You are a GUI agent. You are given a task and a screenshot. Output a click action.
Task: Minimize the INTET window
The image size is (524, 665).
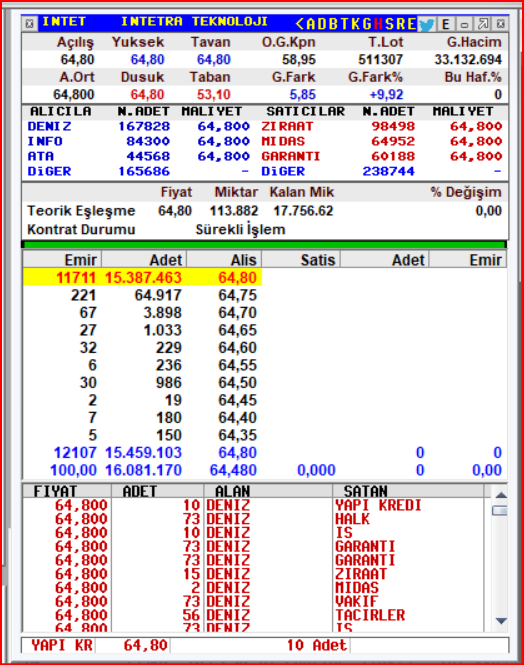(x=464, y=24)
